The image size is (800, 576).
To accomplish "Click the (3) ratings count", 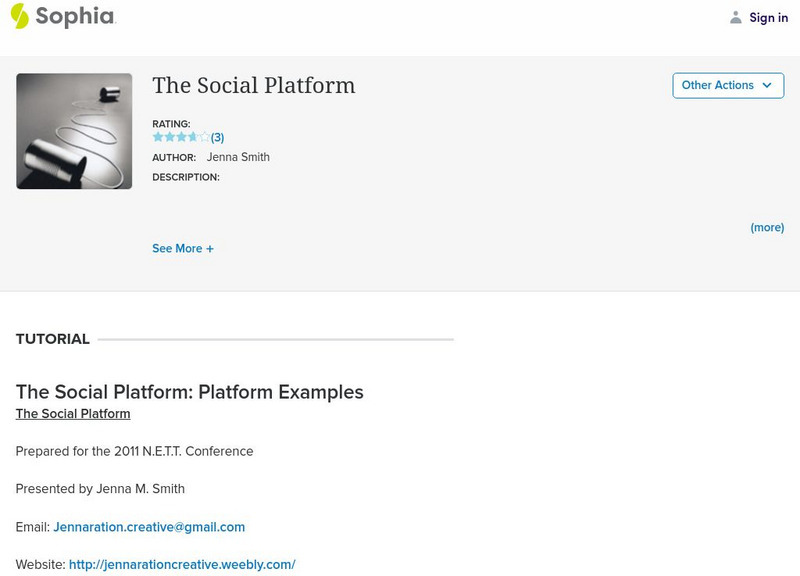I will coord(217,138).
